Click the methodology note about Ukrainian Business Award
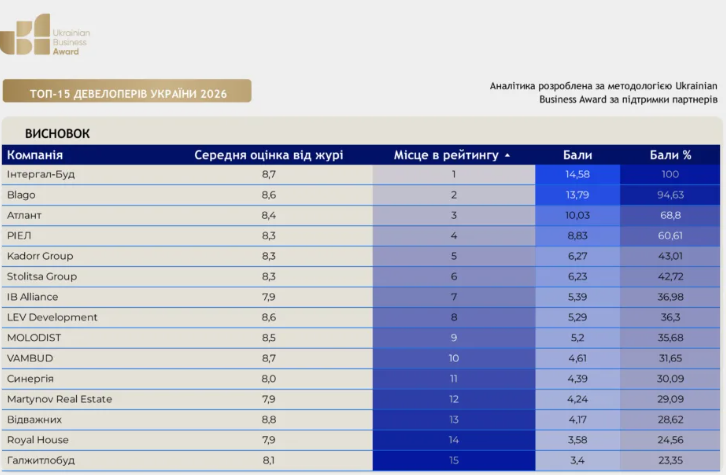This screenshot has width=726, height=475. (604, 93)
